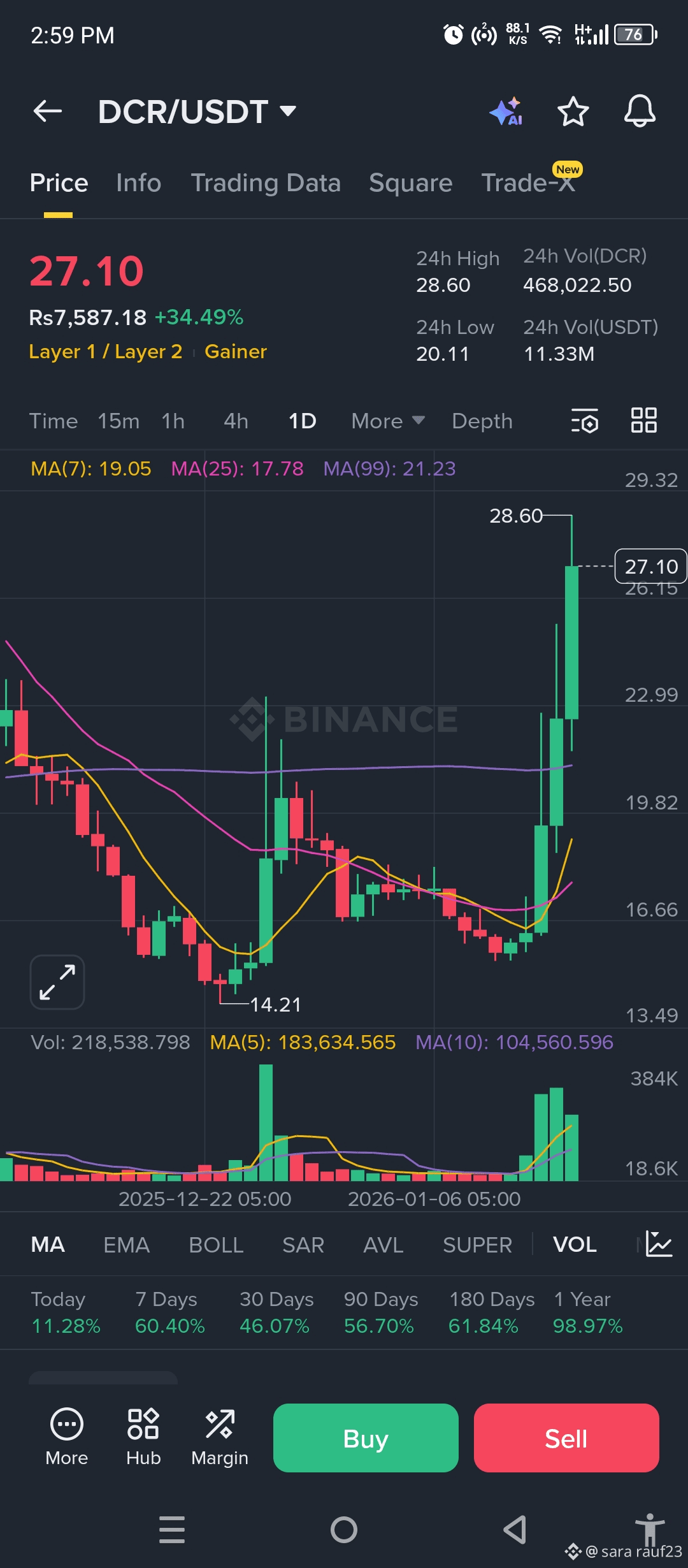Tap the volume MA(10): 104,560.596 legend
The width and height of the screenshot is (688, 1568).
[514, 1042]
